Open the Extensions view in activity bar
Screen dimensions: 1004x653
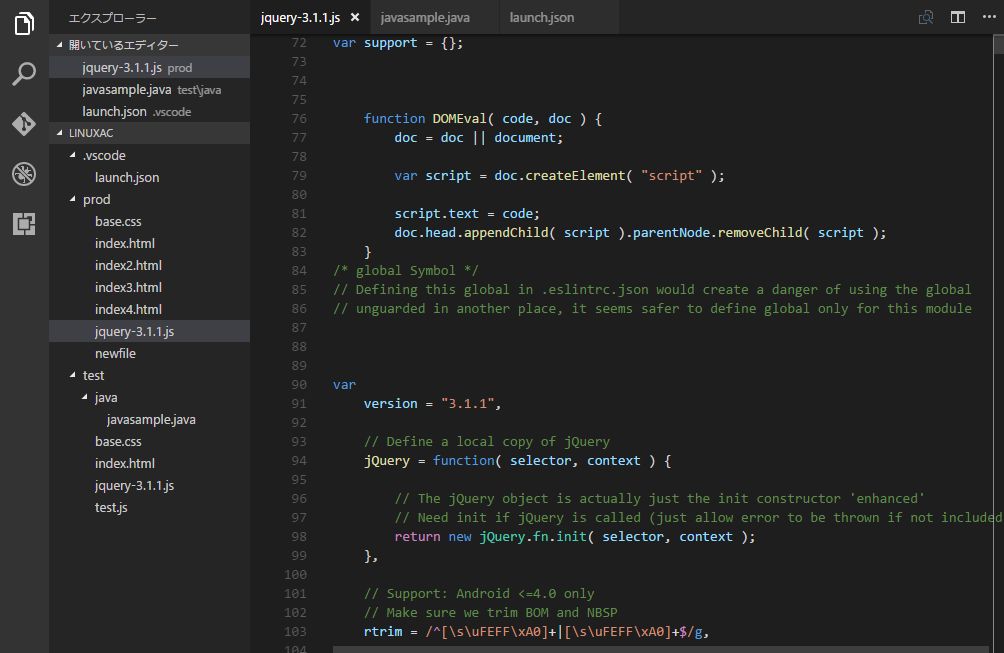(x=24, y=223)
